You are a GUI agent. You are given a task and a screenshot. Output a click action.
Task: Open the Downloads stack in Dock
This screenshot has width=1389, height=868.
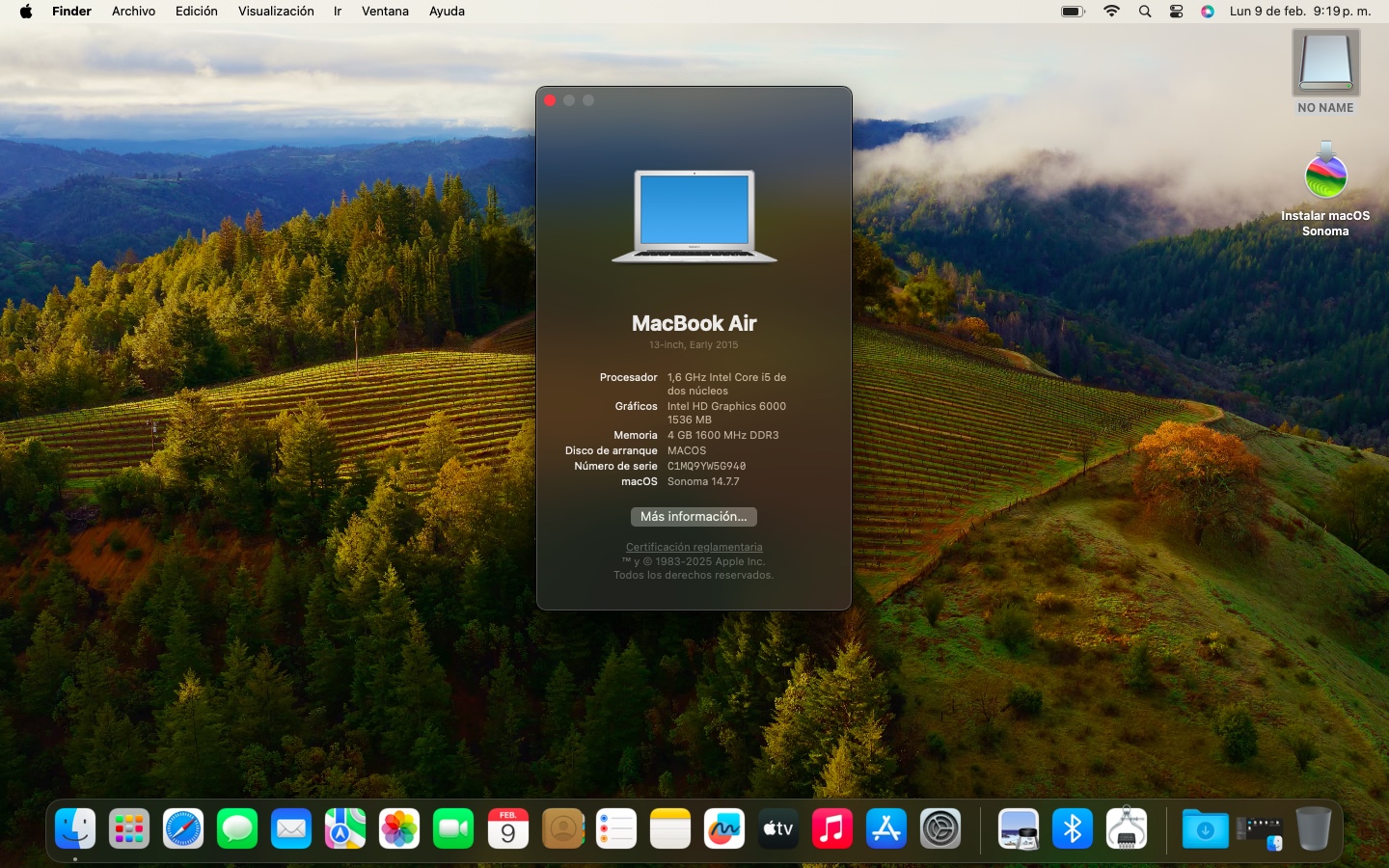[x=1205, y=828]
